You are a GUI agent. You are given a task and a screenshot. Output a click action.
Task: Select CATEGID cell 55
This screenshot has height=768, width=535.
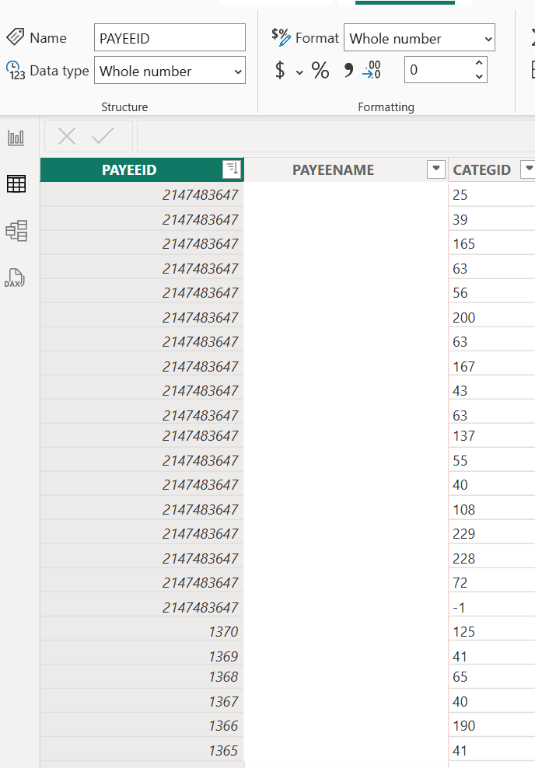(x=491, y=460)
